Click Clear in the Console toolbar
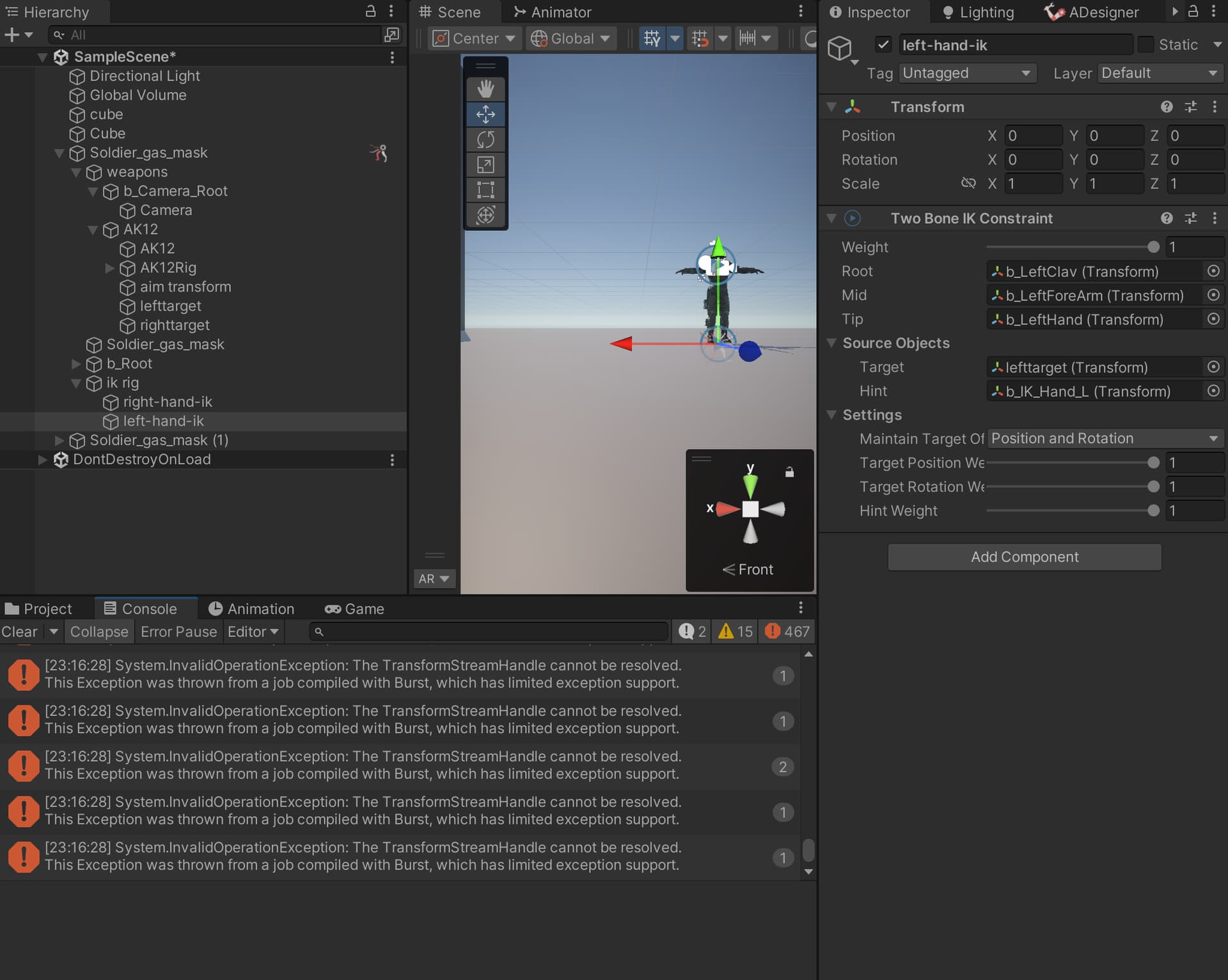Viewport: 1228px width, 980px height. point(19,631)
